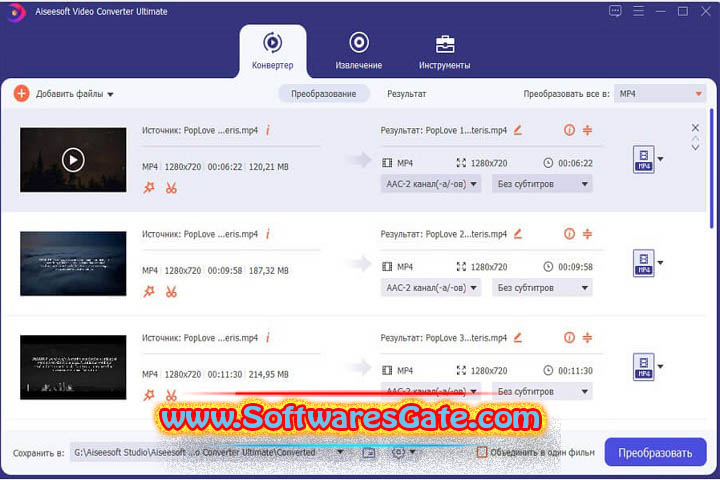Open MP4 format profile icon for second video

[x=644, y=263]
